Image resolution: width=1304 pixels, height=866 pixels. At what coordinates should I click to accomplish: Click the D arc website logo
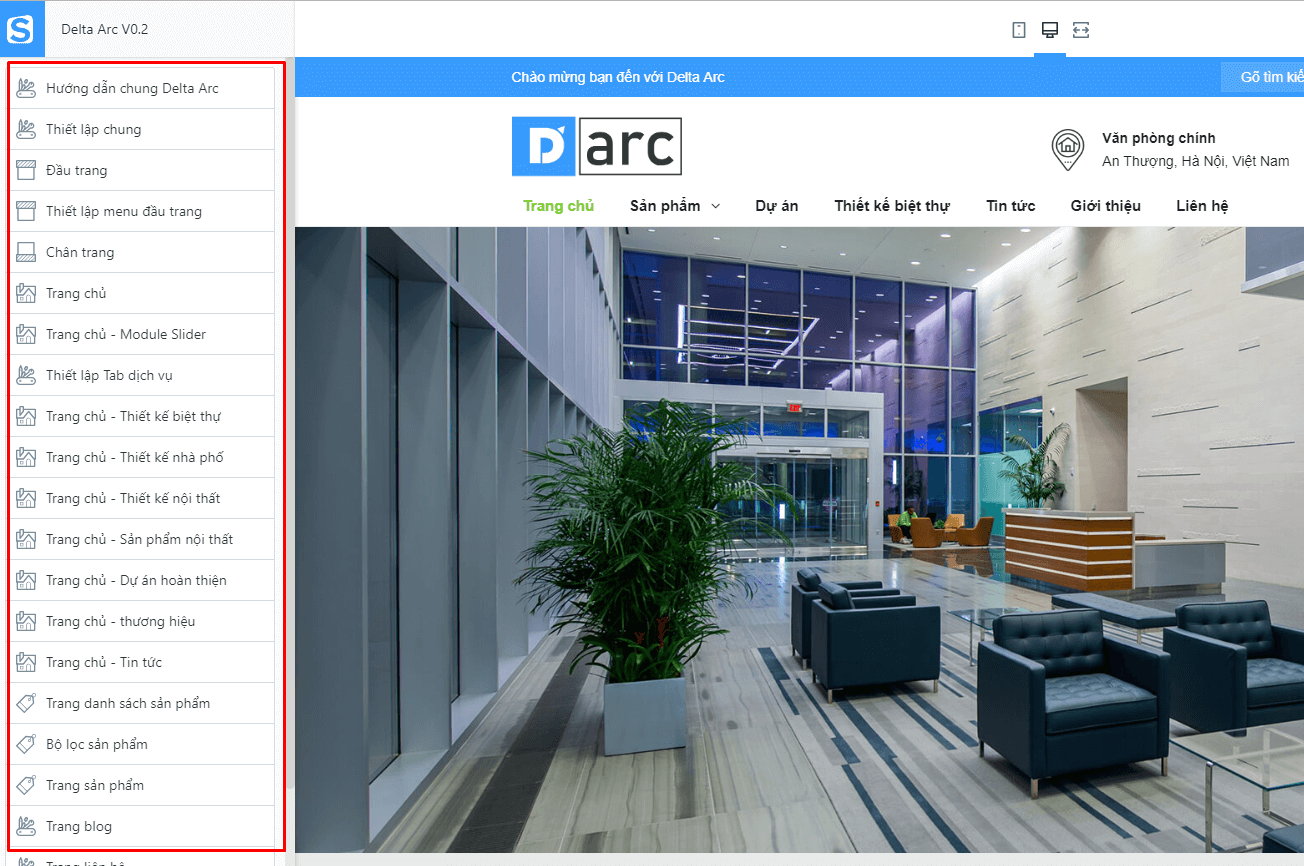pyautogui.click(x=596, y=146)
